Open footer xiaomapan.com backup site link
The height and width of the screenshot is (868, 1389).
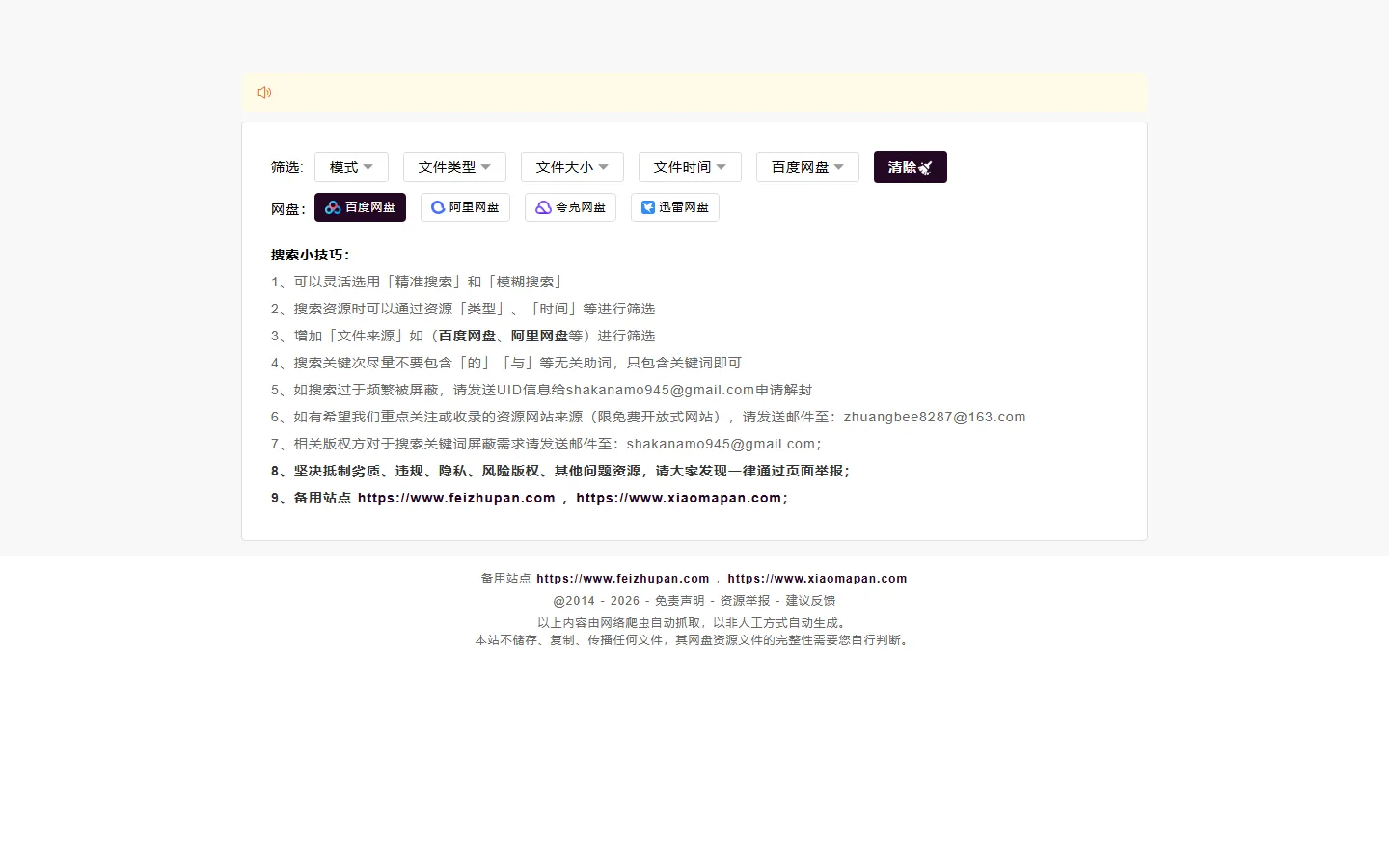click(817, 579)
